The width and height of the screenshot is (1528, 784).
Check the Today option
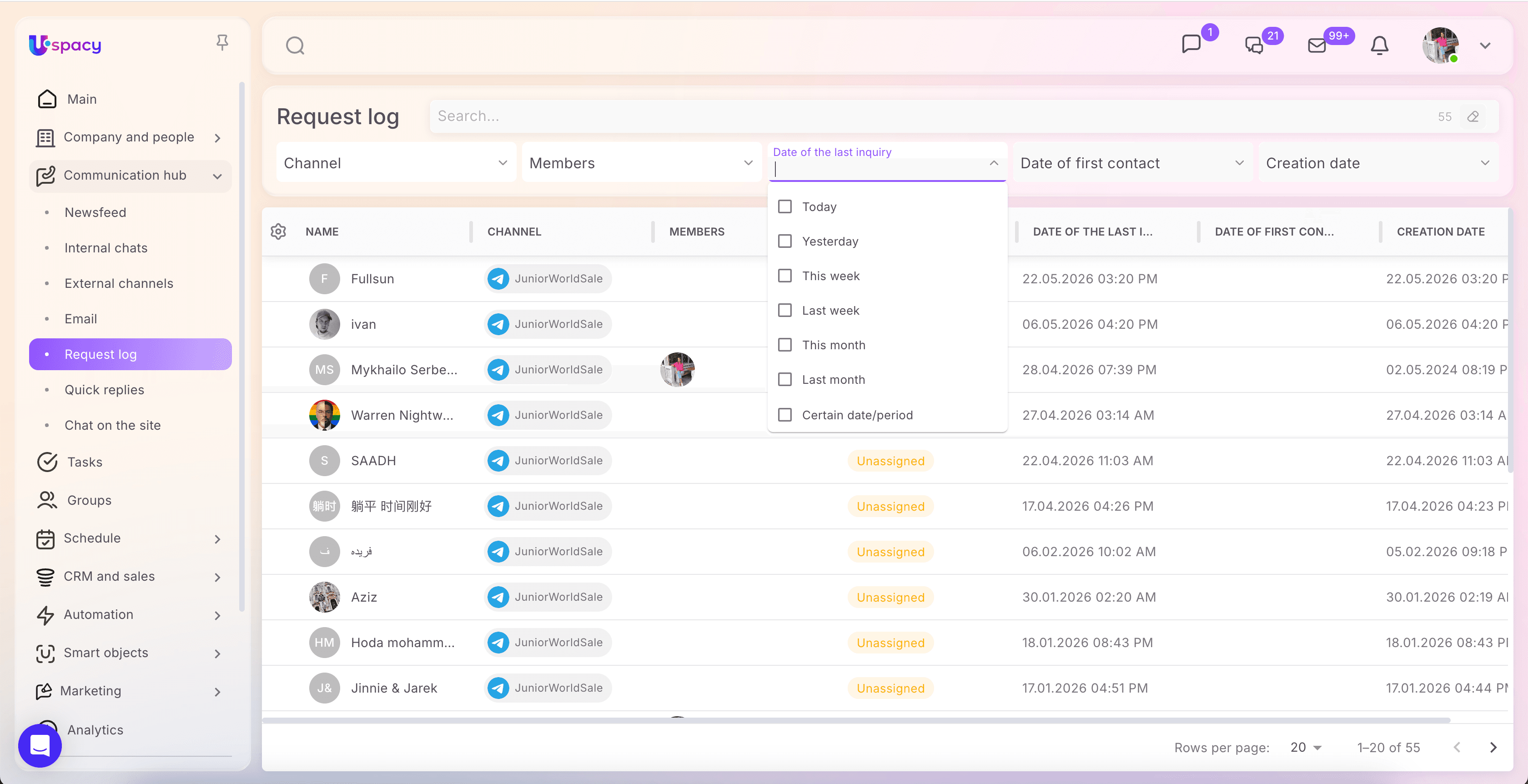pos(785,206)
